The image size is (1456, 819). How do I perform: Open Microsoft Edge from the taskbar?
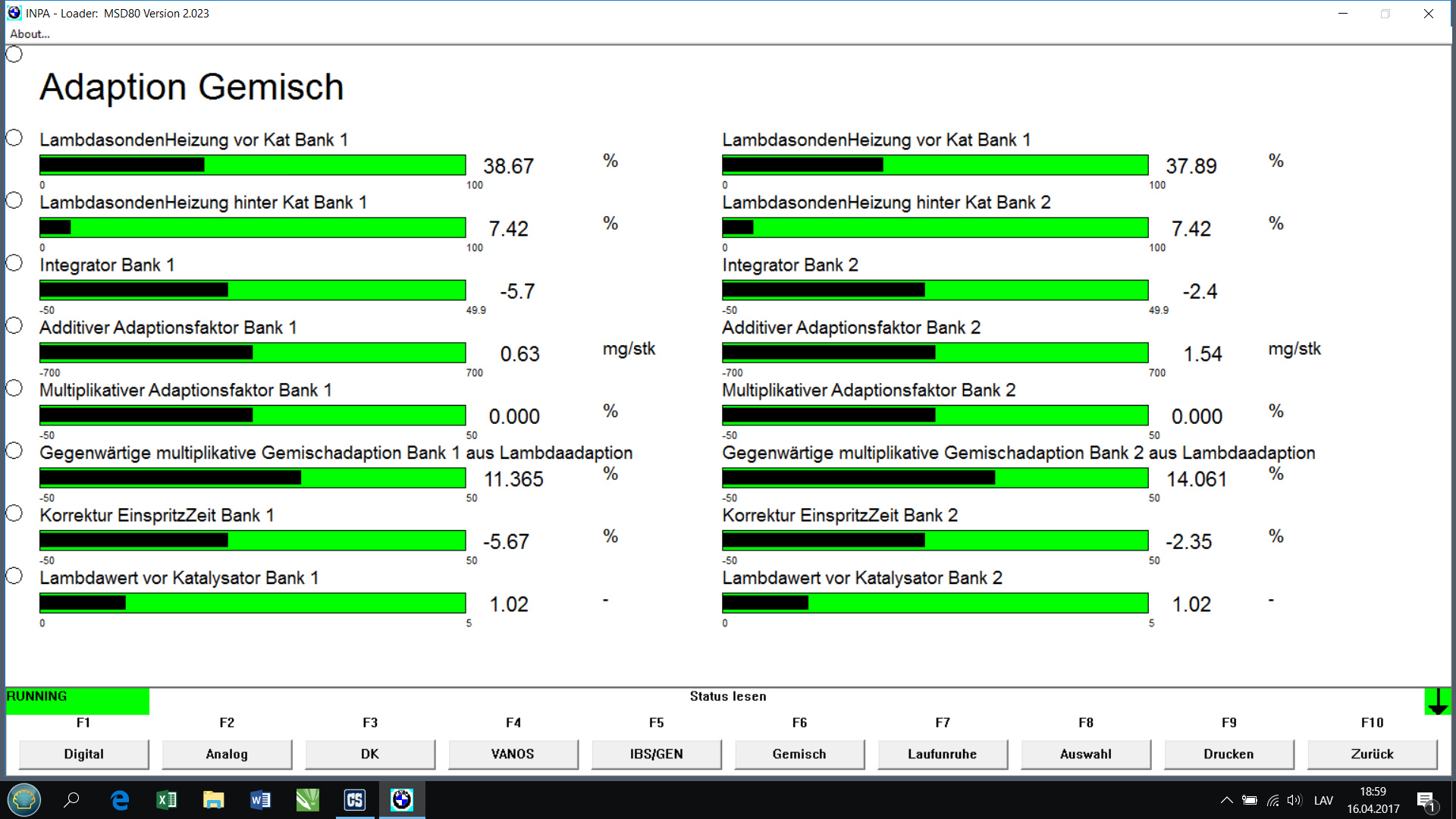point(119,799)
